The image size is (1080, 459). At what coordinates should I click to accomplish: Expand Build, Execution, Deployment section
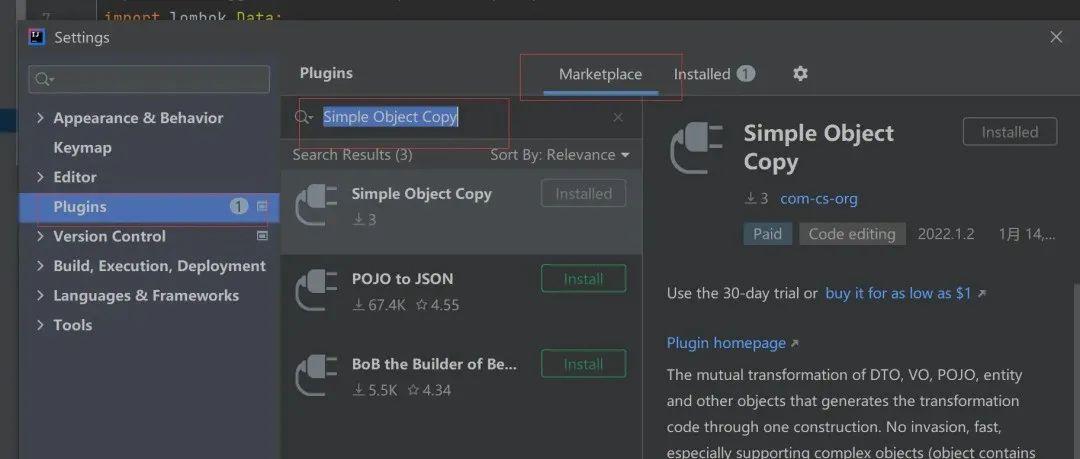pyautogui.click(x=41, y=265)
